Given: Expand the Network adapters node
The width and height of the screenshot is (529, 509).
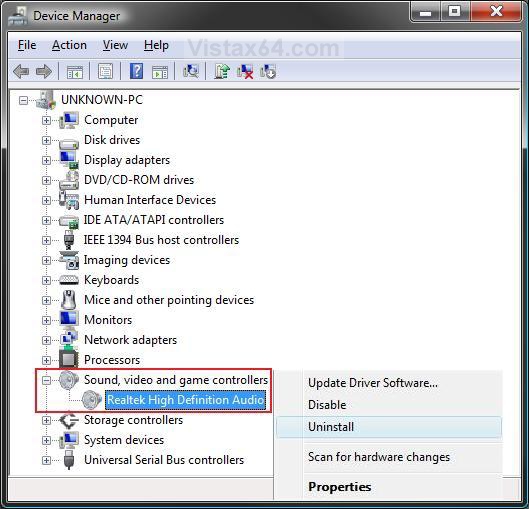Looking at the screenshot, I should (46, 340).
